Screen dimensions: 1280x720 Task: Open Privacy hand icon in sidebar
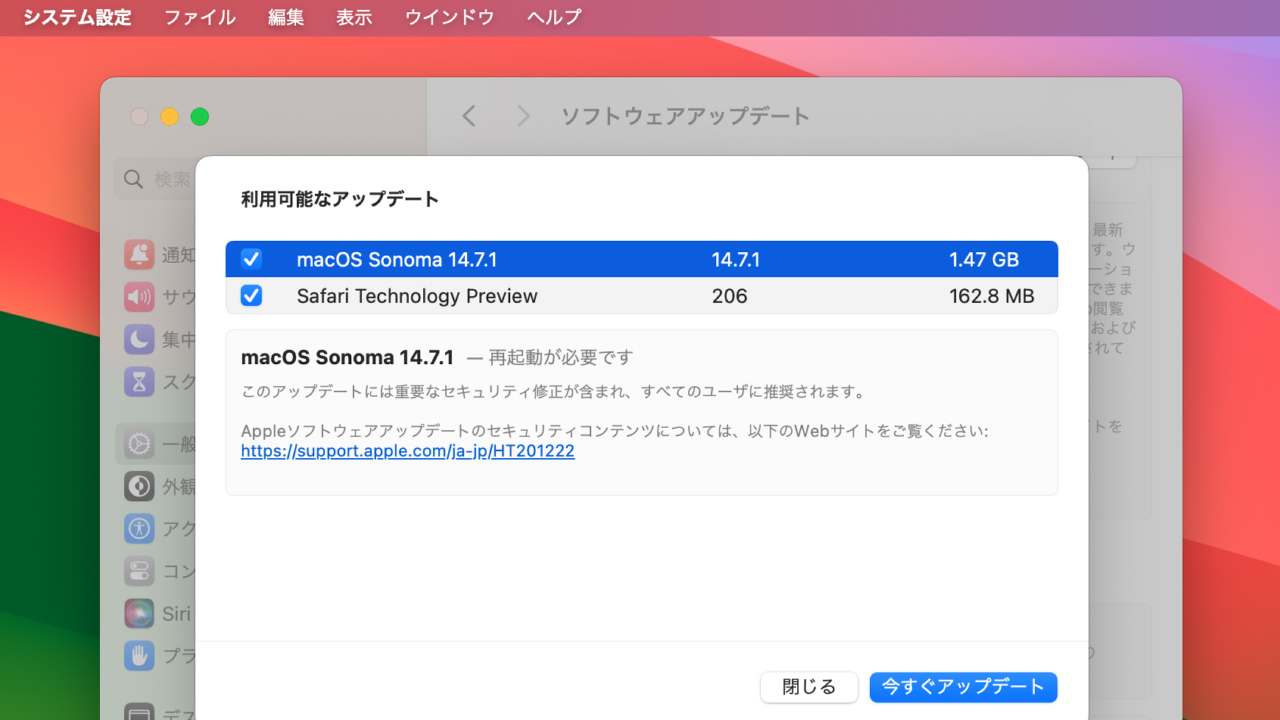[x=139, y=655]
